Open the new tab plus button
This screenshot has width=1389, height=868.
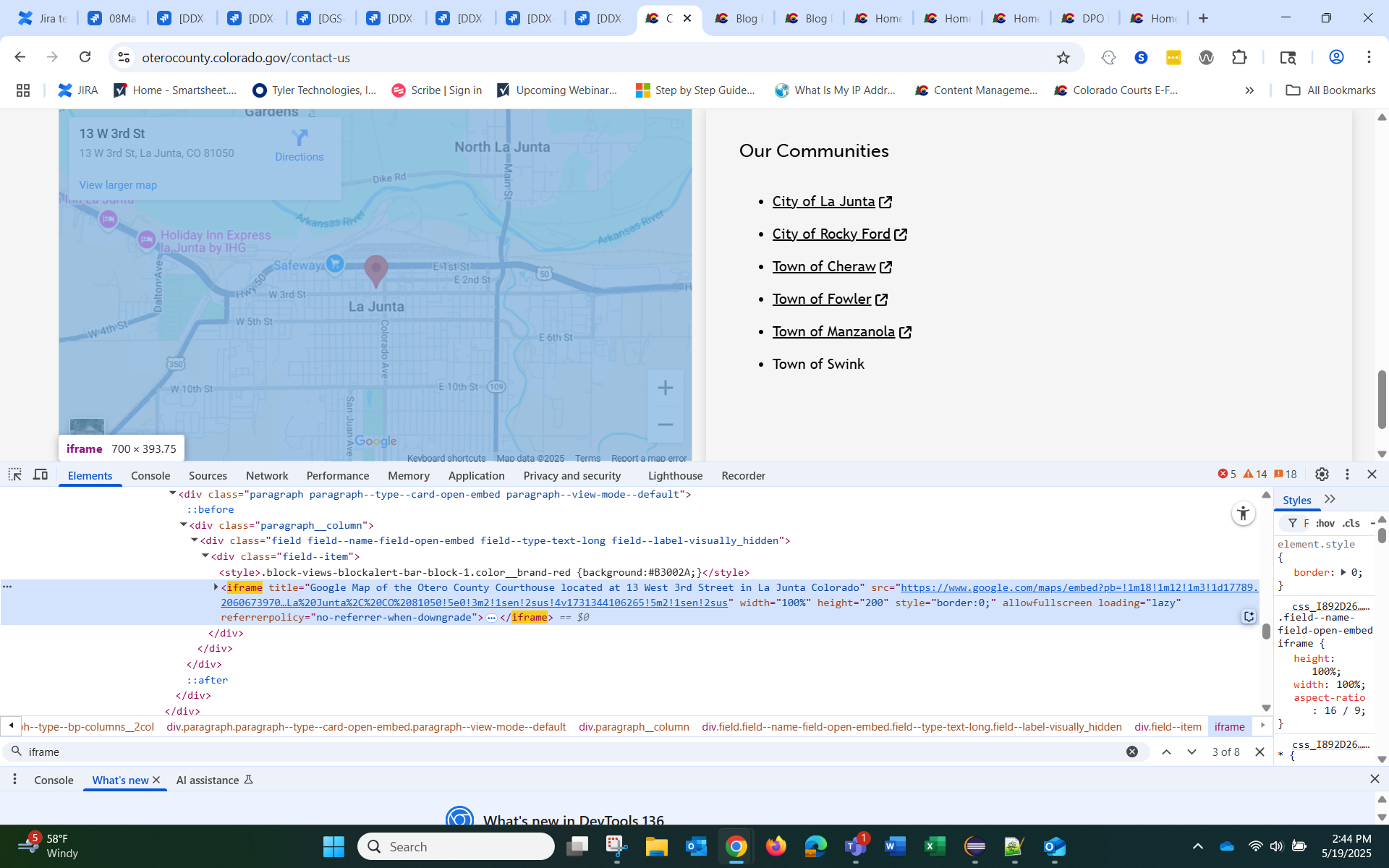1203,18
